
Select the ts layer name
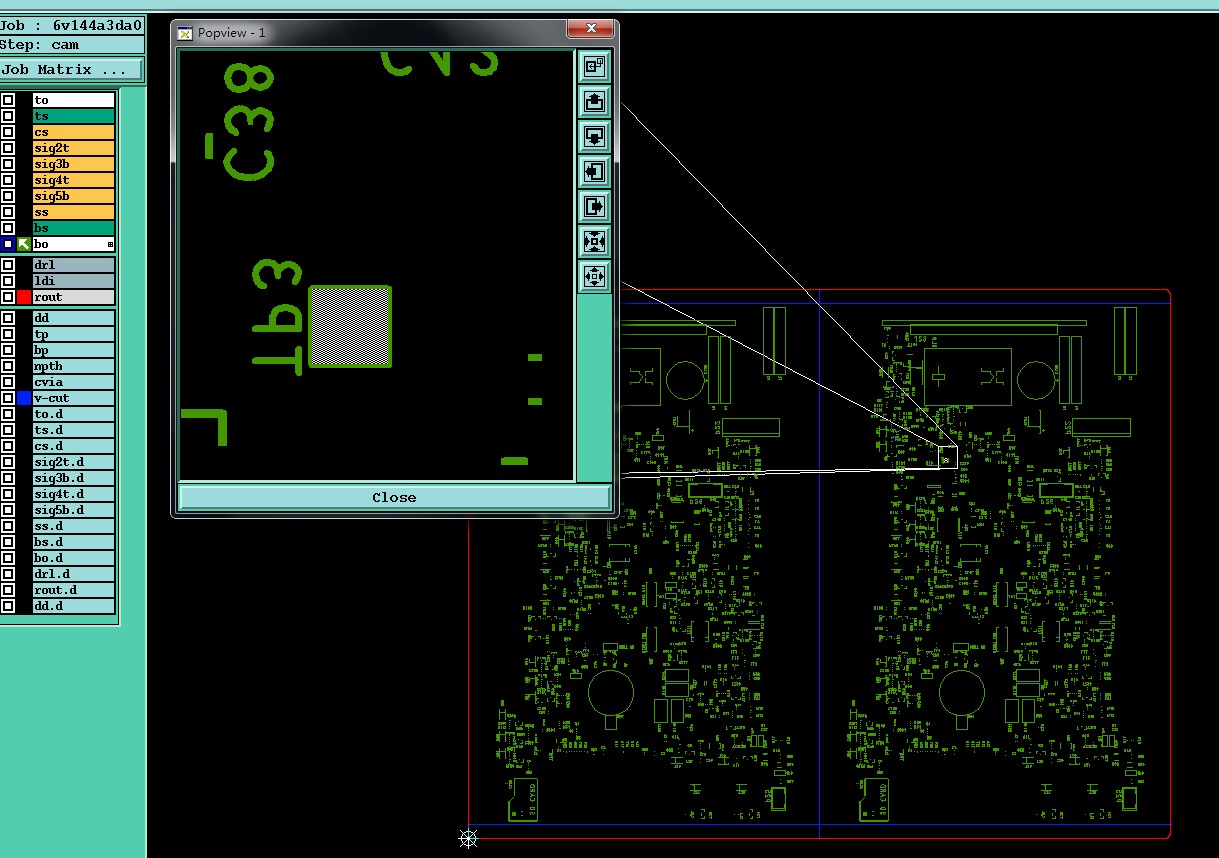73,116
